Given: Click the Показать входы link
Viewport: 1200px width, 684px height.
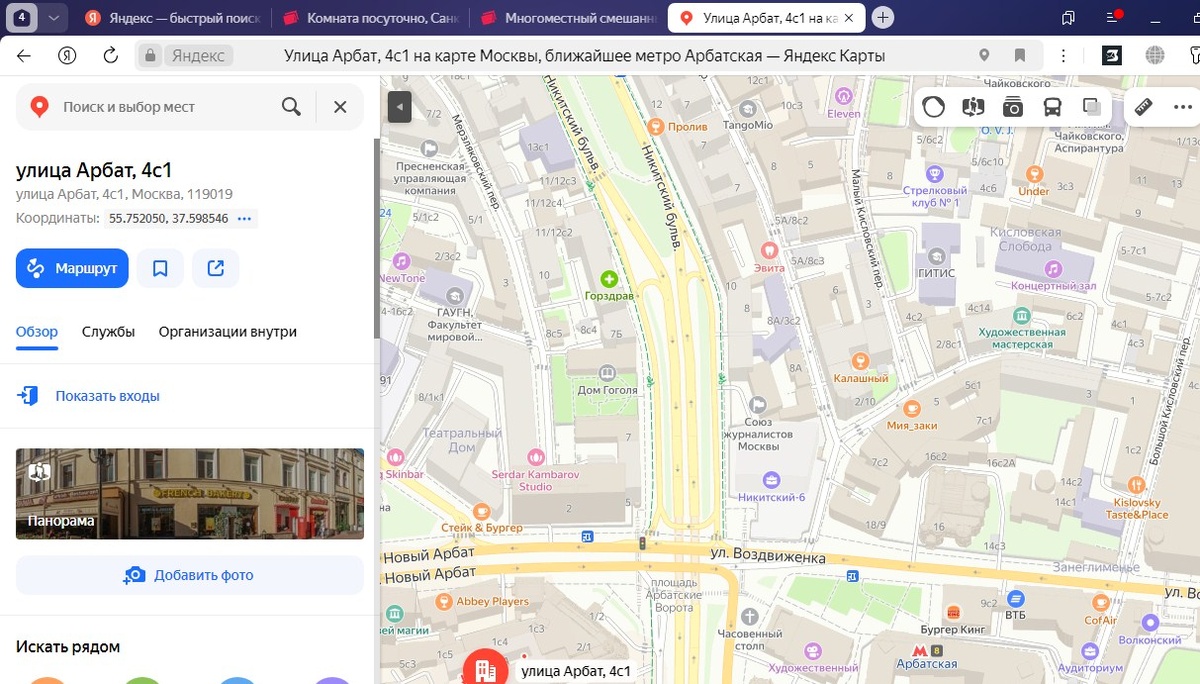Looking at the screenshot, I should [107, 396].
